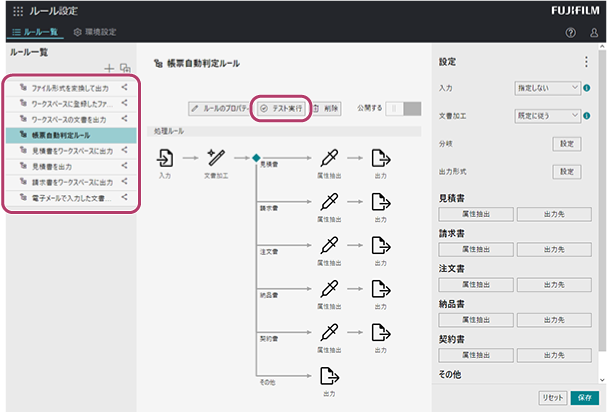This screenshot has width=607, height=413.
Task: Click 出力先 button under 契約書 settings
Action: 554,355
